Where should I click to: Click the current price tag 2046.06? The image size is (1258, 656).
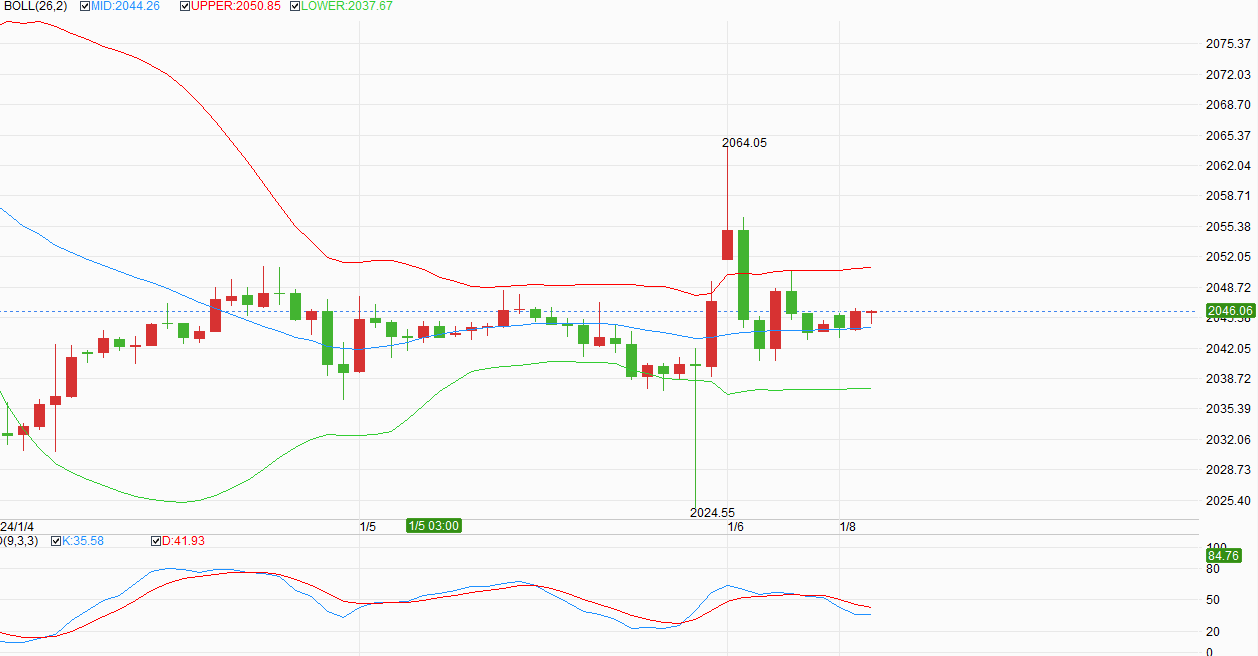click(x=1230, y=311)
